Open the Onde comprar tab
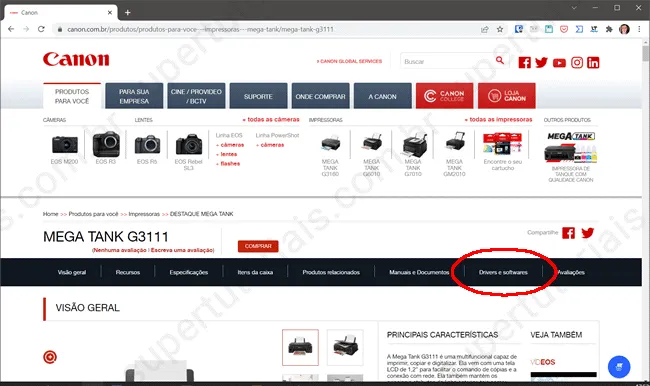This screenshot has width=650, height=386. [x=320, y=96]
